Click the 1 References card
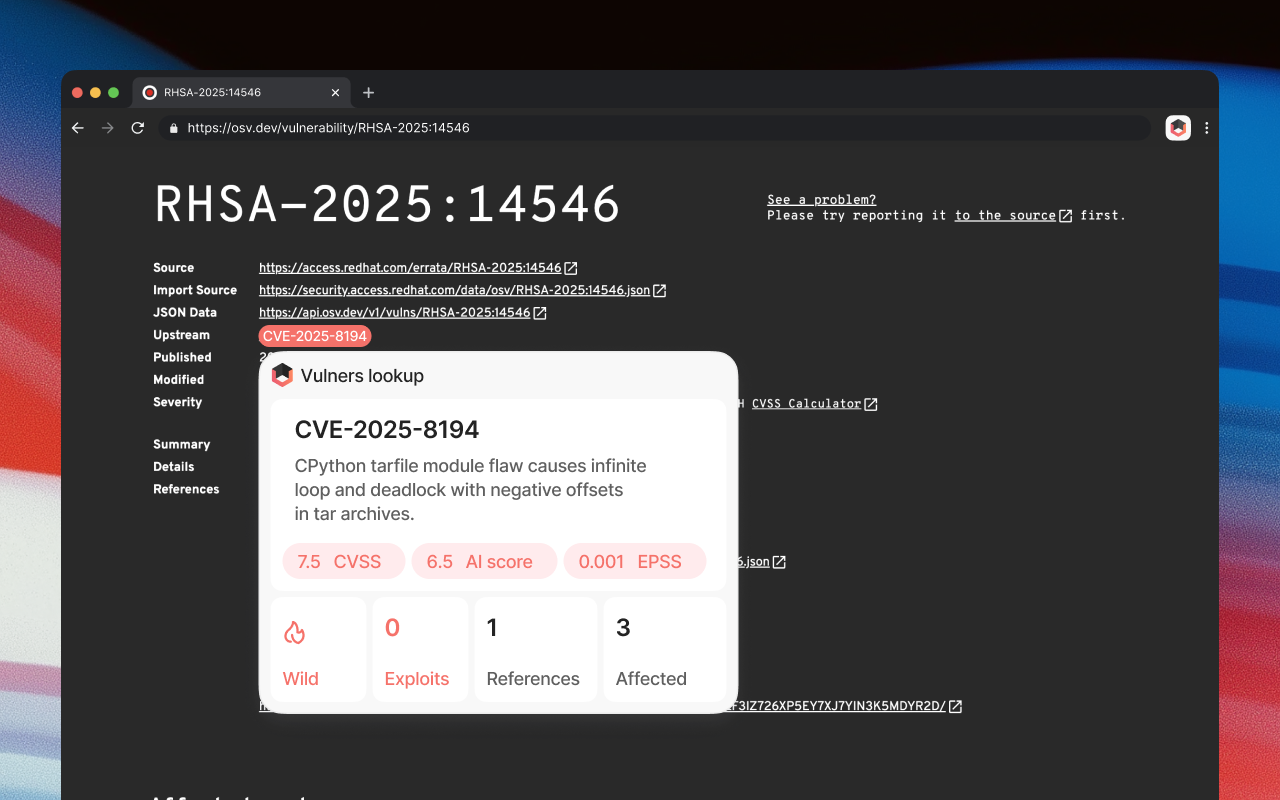 coord(535,649)
